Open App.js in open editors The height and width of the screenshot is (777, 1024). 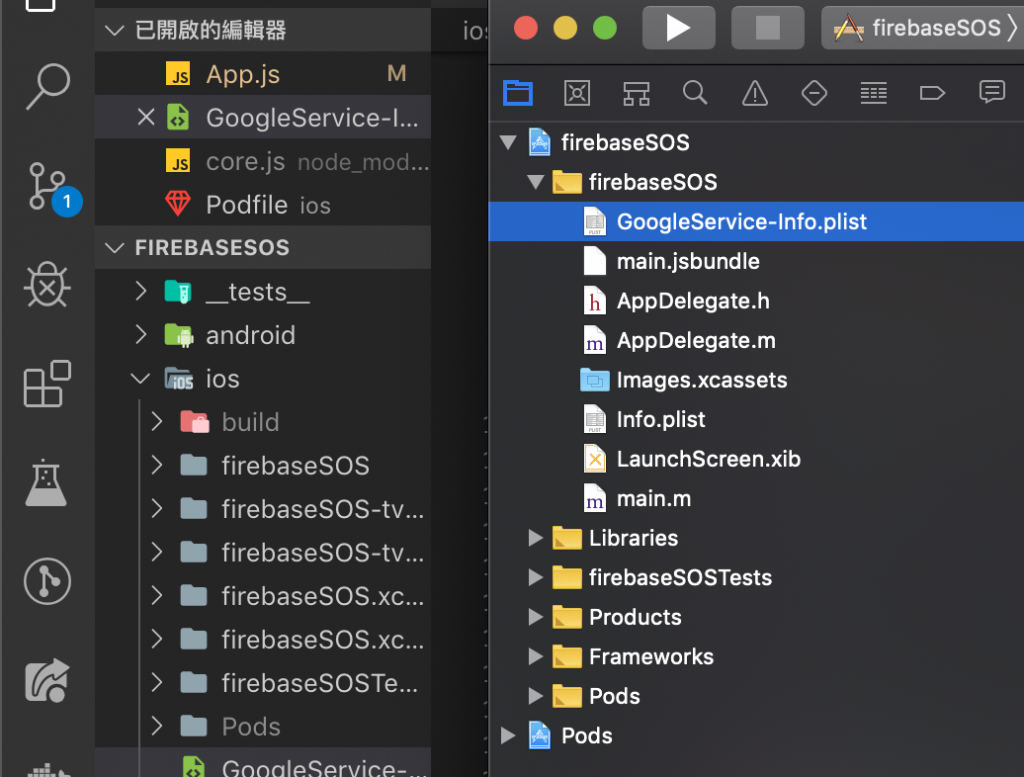tap(263, 74)
